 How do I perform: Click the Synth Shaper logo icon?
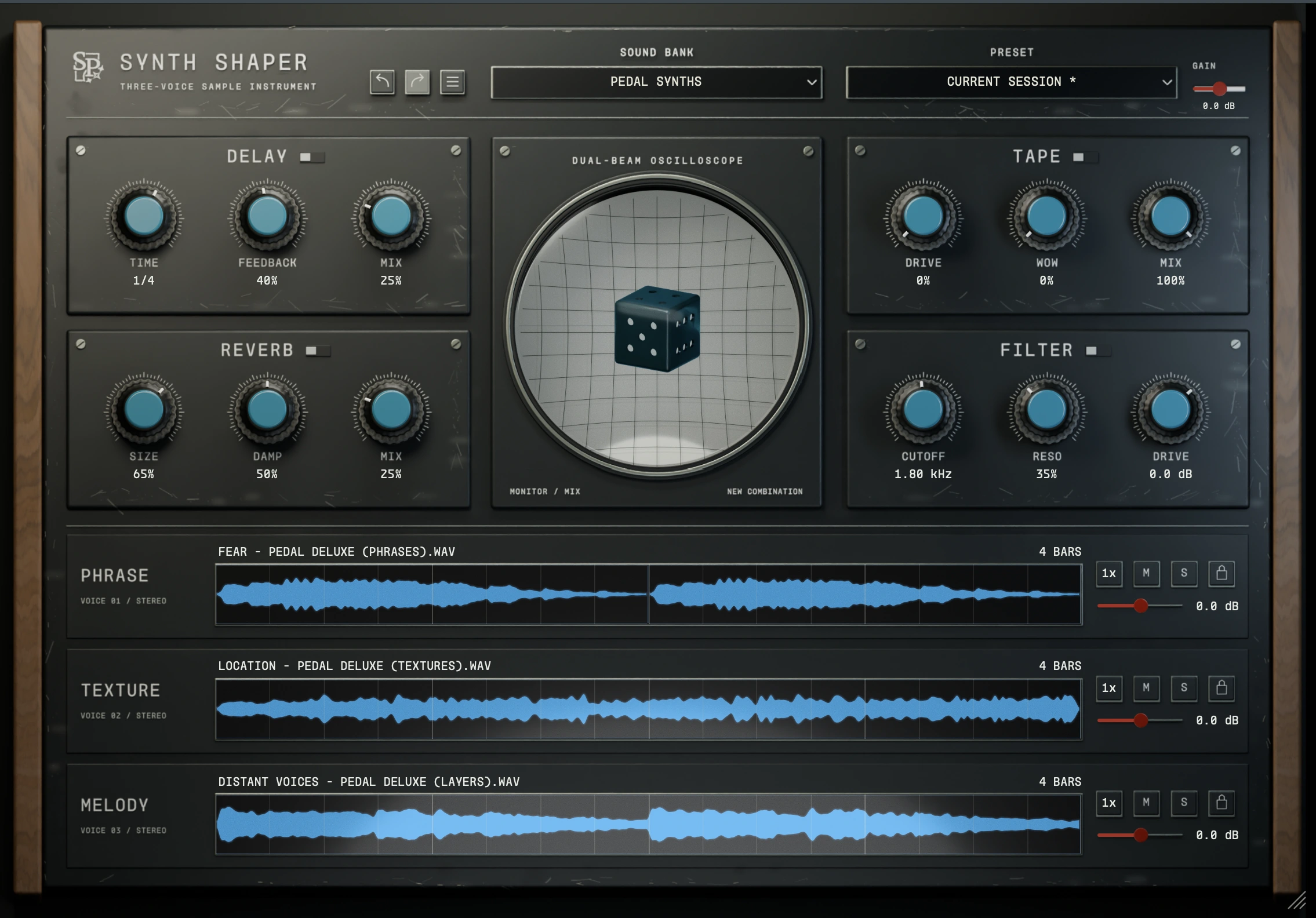88,67
